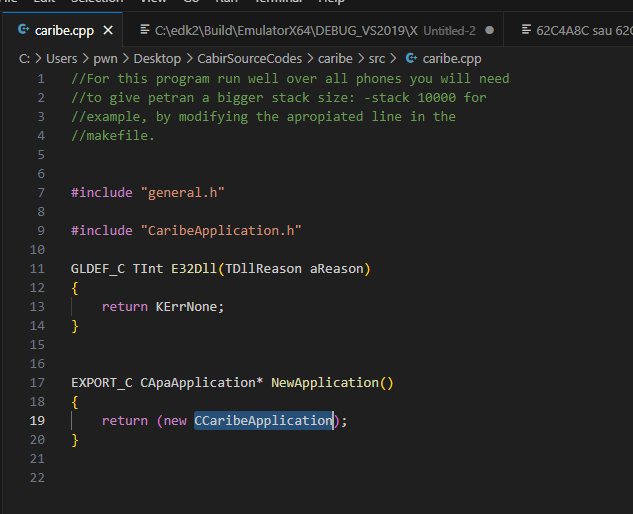Click the caribe.cpp breadcrumb file name
This screenshot has width=633, height=514.
coord(452,59)
